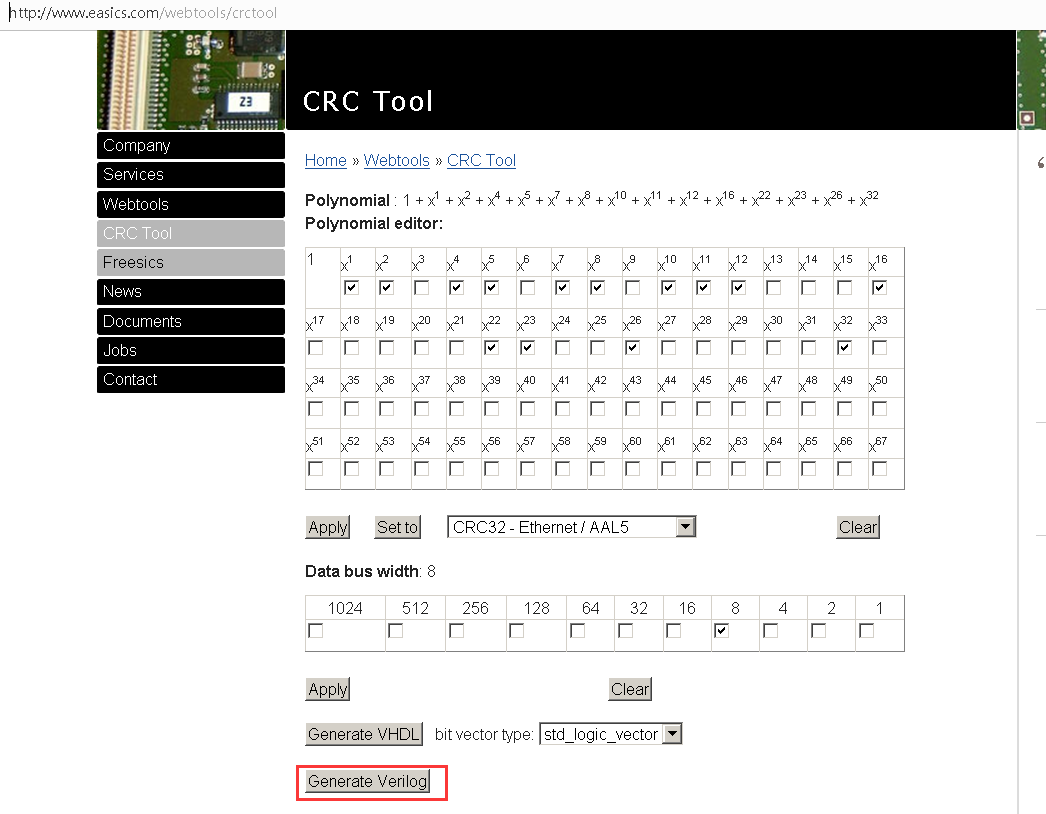
Task: Open the CRC32 - Ethernet / AAL5 preset dropdown
Action: pyautogui.click(x=572, y=527)
